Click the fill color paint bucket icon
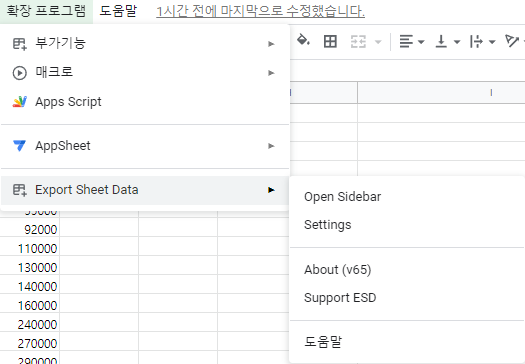 tap(303, 41)
